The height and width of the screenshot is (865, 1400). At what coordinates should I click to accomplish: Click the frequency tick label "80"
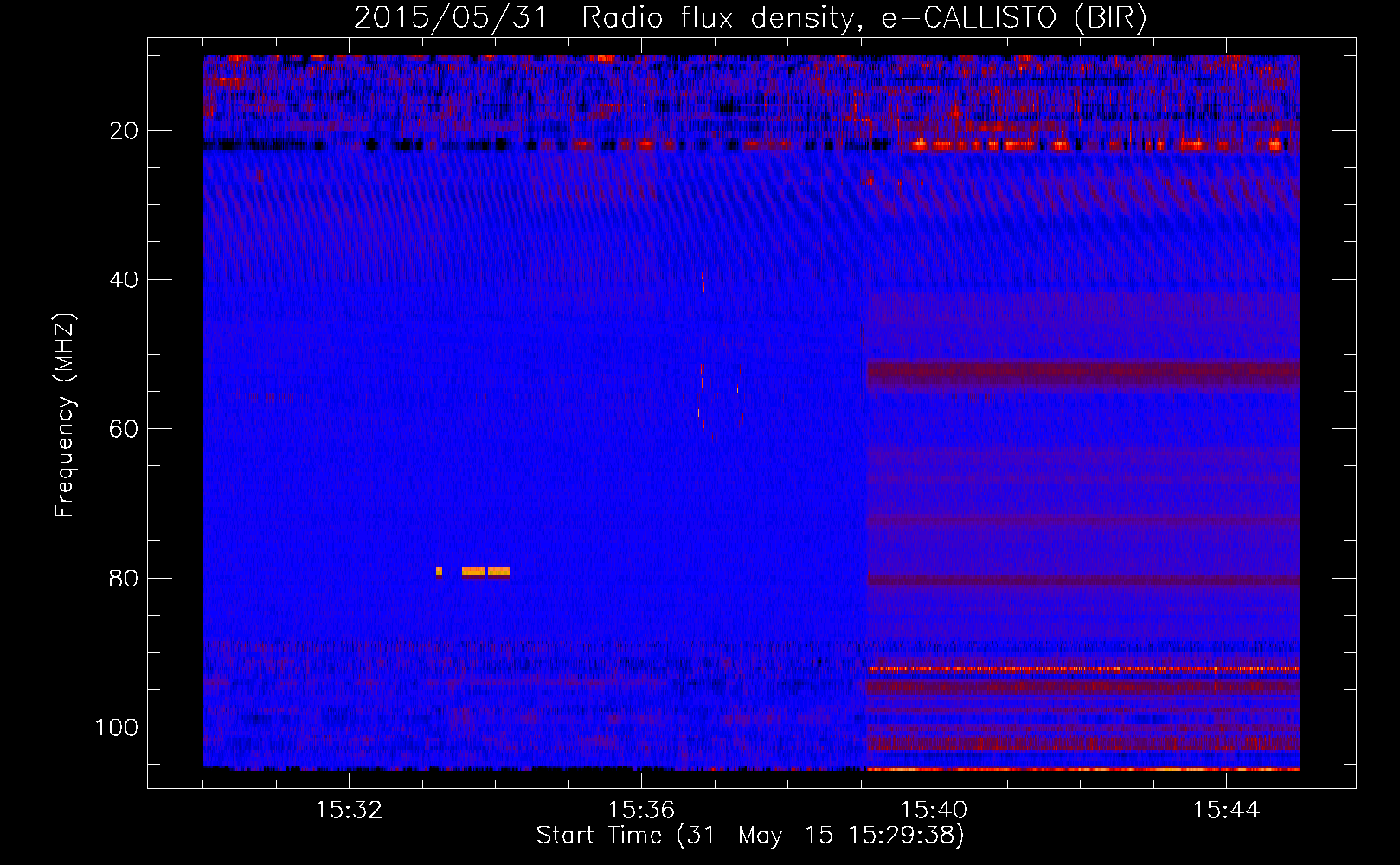(x=124, y=579)
